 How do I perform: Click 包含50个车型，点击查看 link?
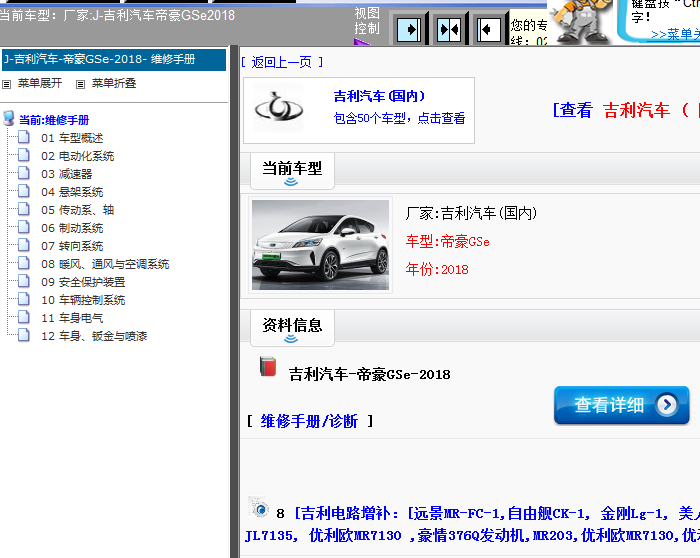tap(399, 118)
